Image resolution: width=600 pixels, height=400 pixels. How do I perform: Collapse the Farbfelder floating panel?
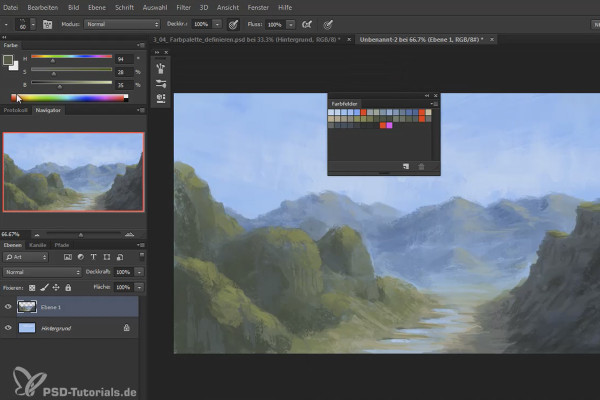click(427, 96)
